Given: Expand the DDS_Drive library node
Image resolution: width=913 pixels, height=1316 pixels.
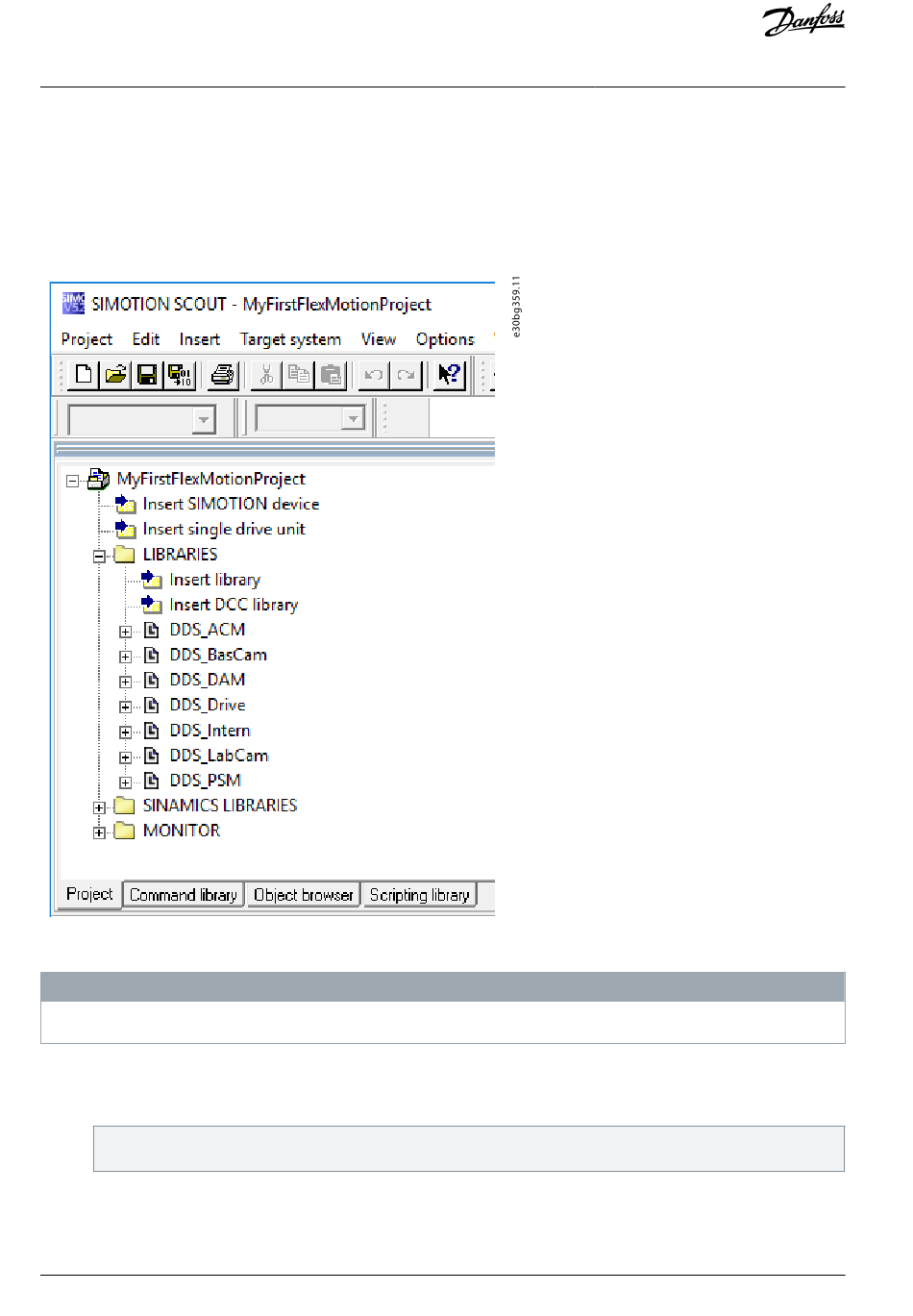Looking at the screenshot, I should (125, 707).
